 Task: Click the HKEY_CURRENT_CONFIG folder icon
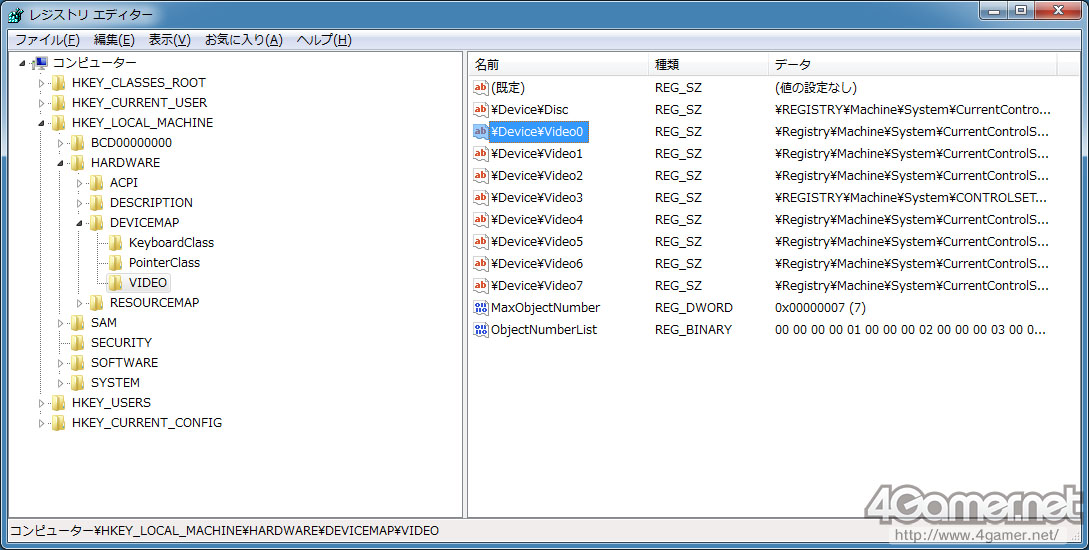tap(59, 423)
